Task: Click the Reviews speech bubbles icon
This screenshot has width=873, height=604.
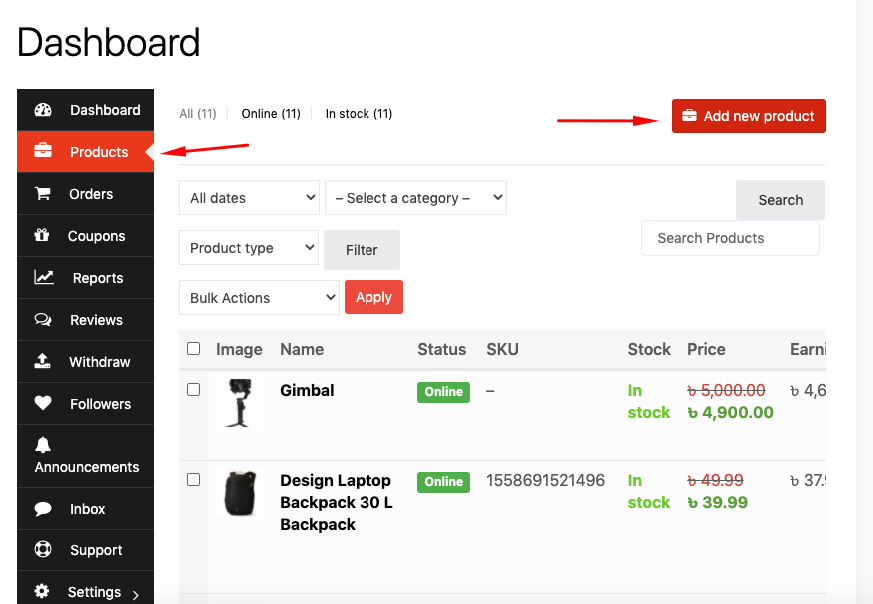Action: coord(43,320)
